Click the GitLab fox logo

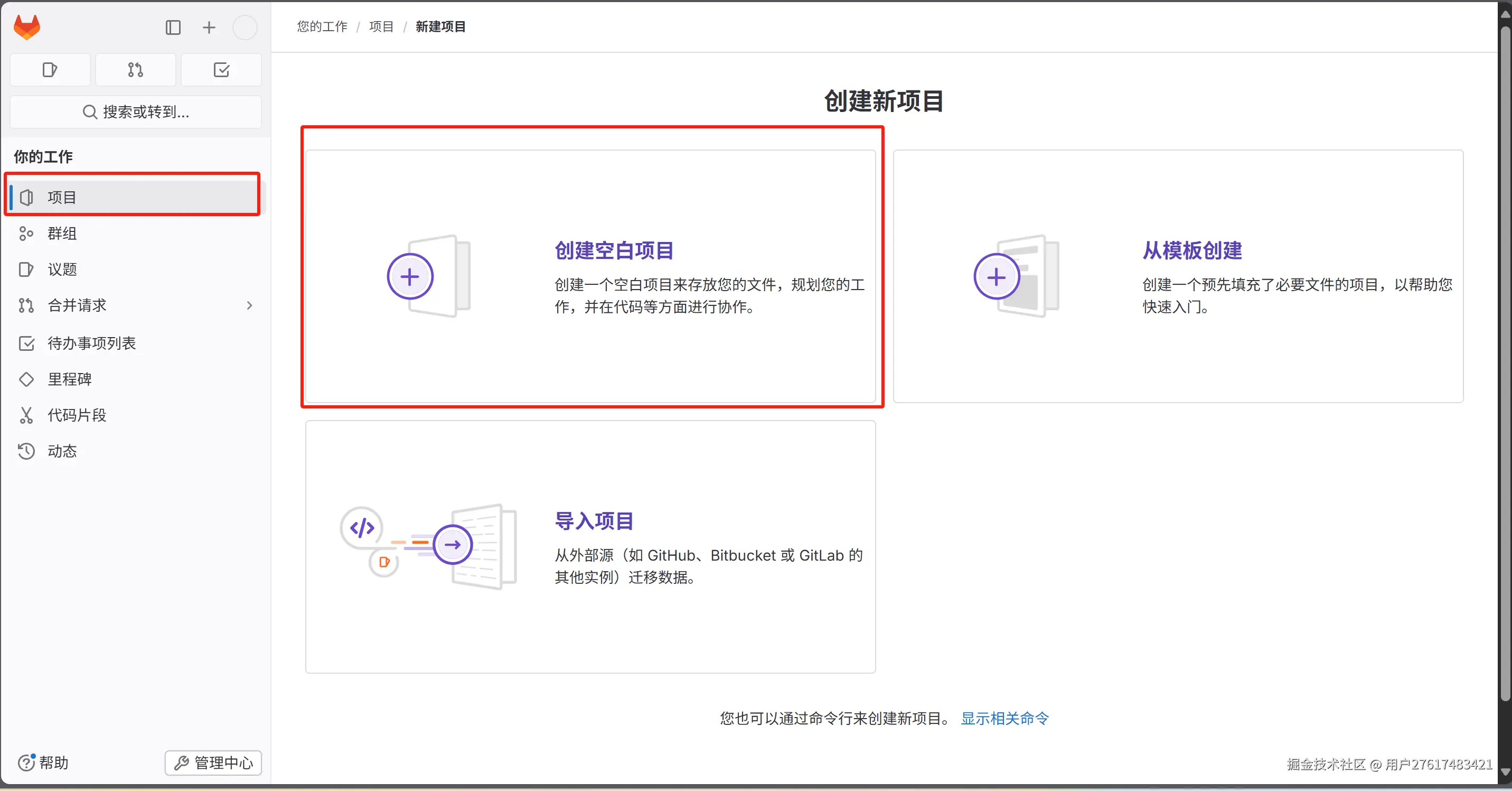coord(27,27)
